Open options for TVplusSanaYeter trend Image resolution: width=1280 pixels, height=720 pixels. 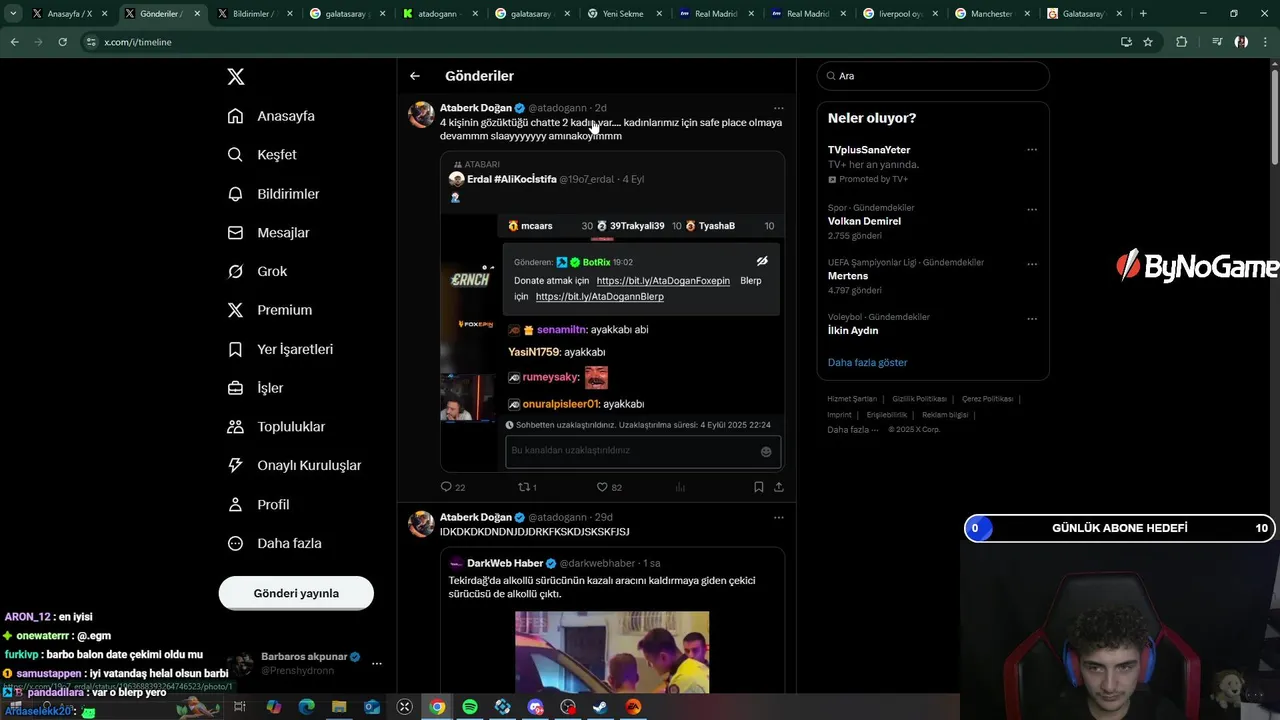click(x=1032, y=150)
